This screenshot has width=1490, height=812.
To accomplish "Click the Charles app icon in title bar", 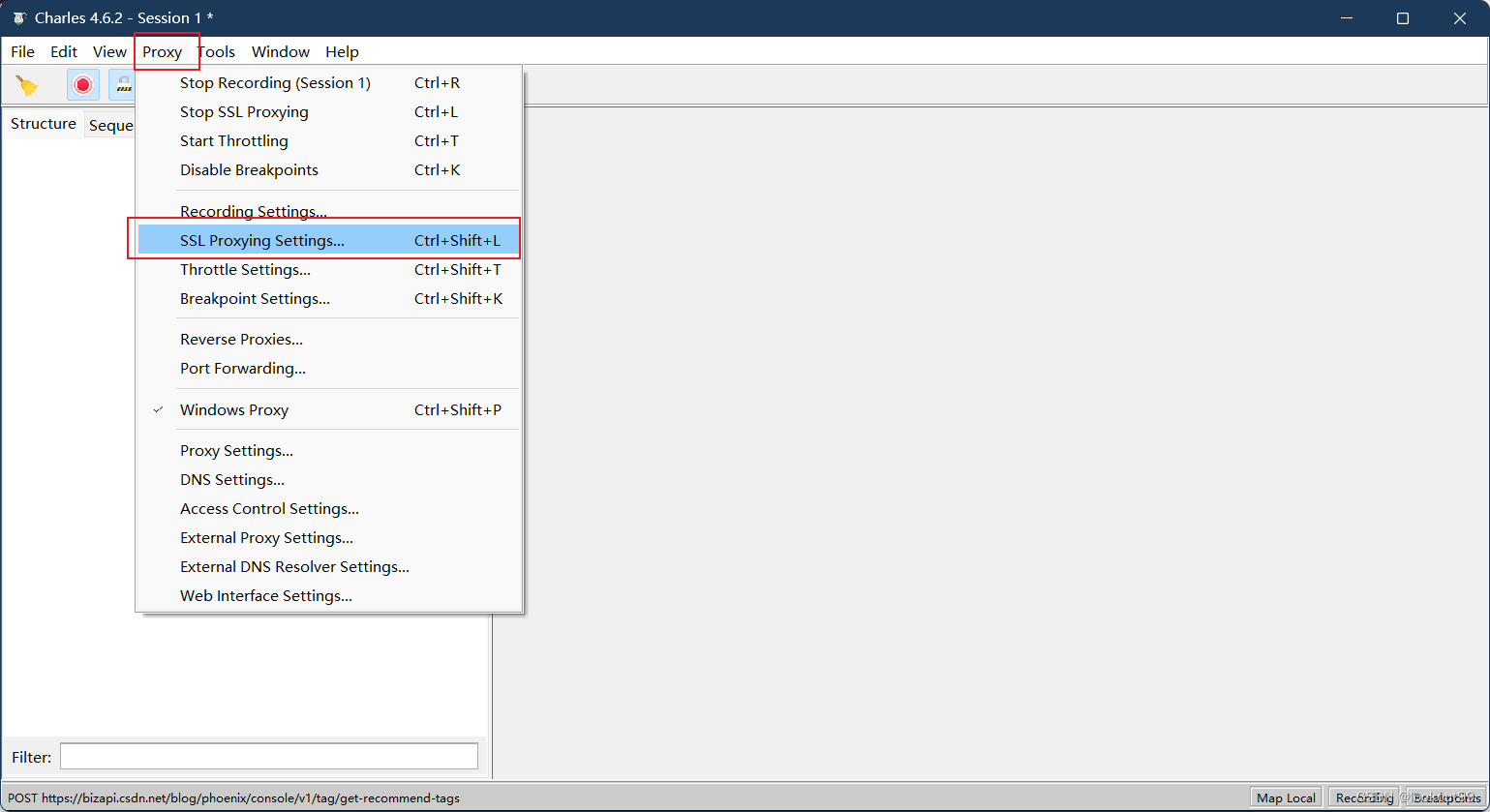I will point(18,18).
